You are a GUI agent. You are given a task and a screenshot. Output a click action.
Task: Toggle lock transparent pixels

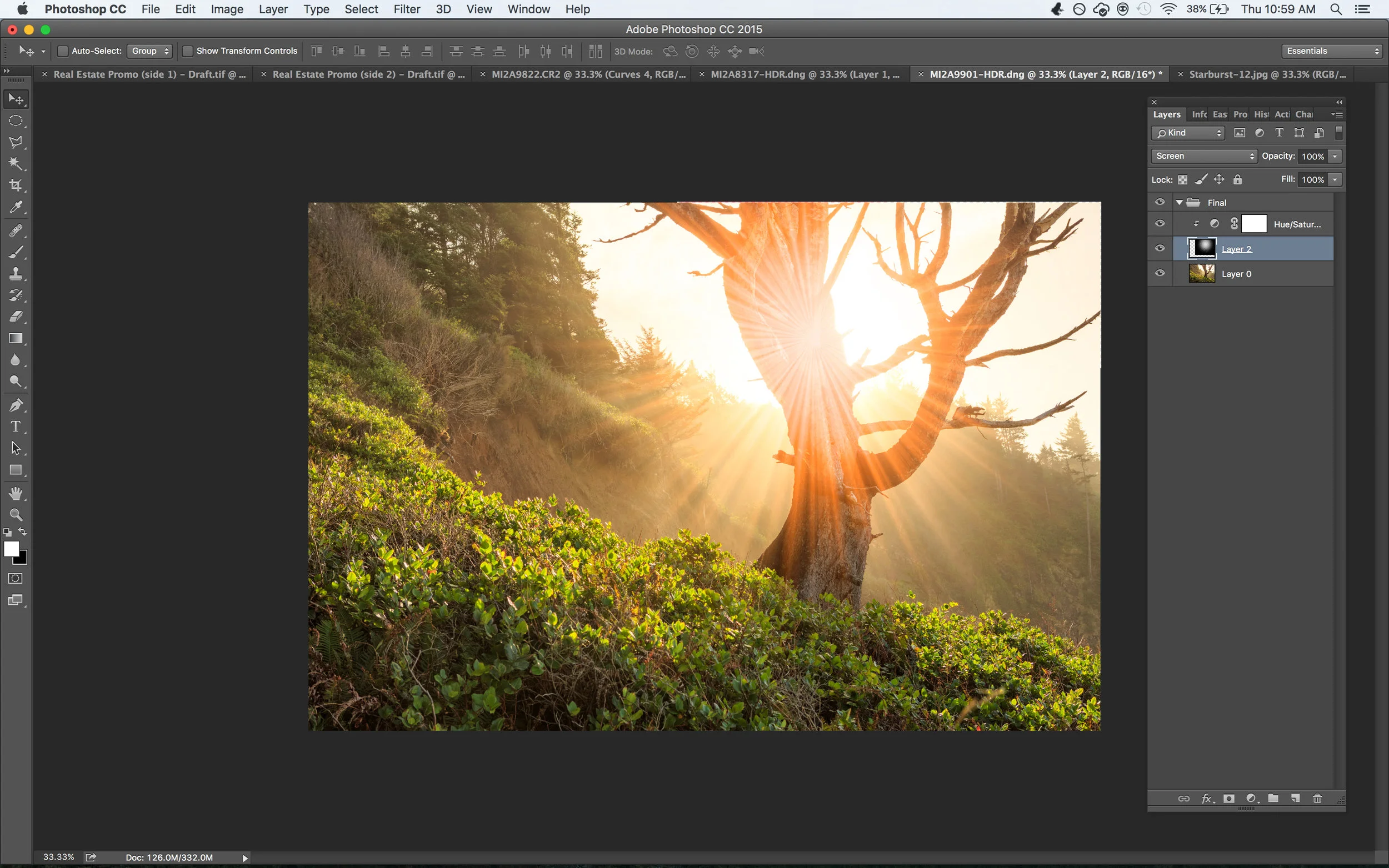coord(1183,180)
